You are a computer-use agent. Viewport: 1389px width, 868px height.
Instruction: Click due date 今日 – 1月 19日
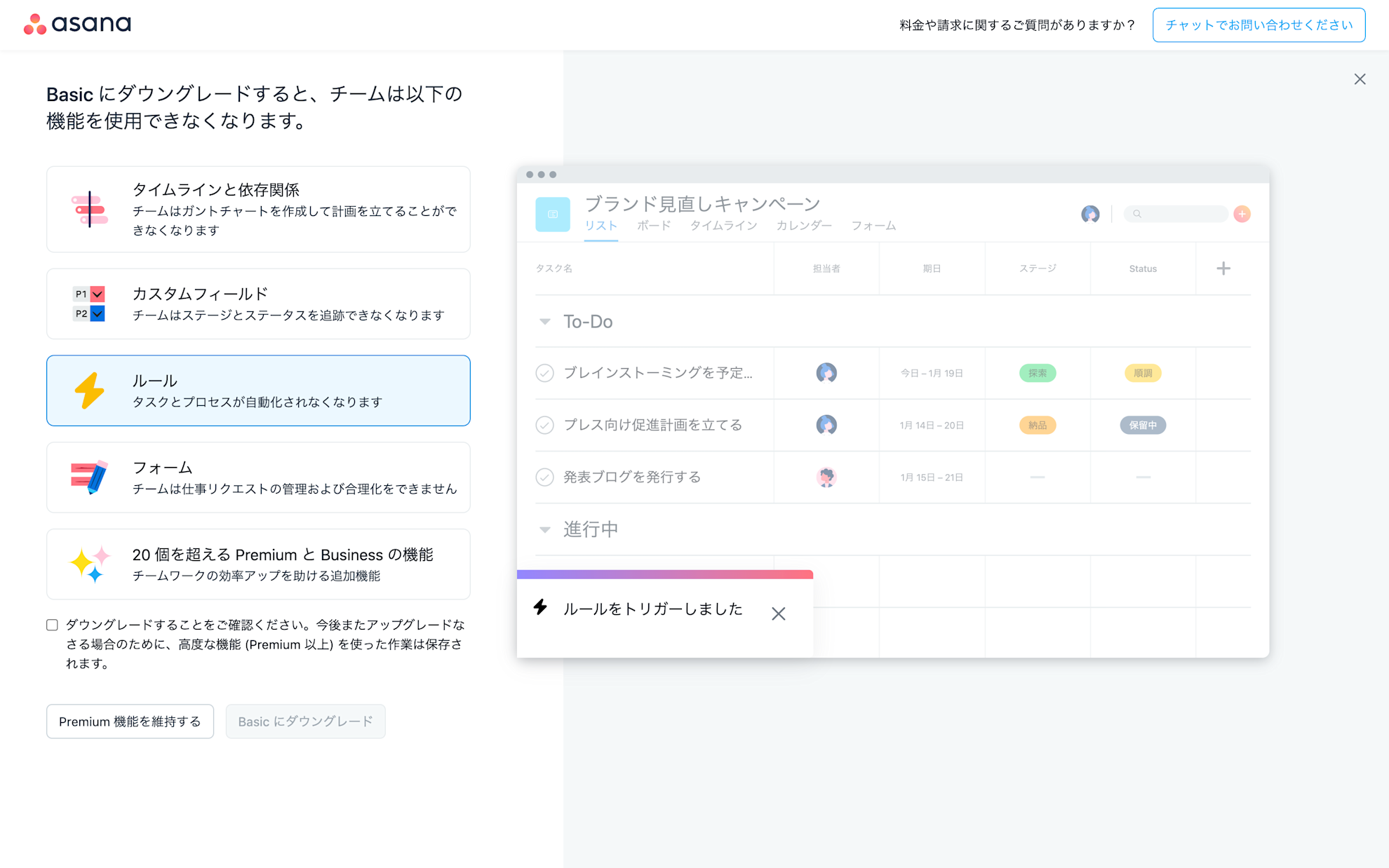click(x=932, y=373)
